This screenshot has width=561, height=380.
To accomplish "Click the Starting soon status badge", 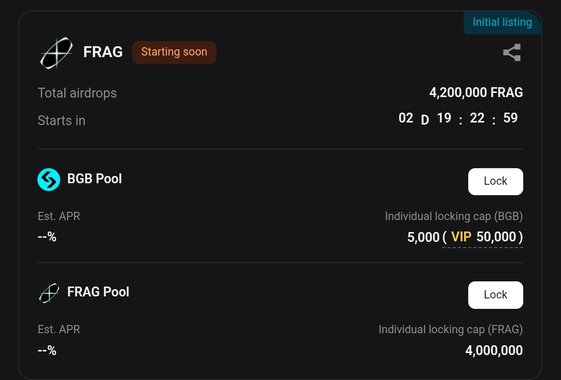I will pos(174,52).
